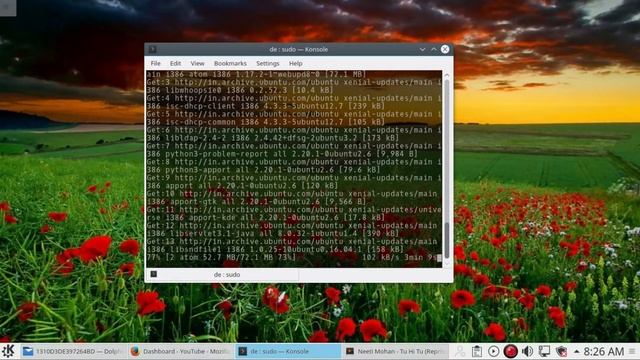Open the KDE application launcher
This screenshot has width=640, height=360.
coord(8,351)
